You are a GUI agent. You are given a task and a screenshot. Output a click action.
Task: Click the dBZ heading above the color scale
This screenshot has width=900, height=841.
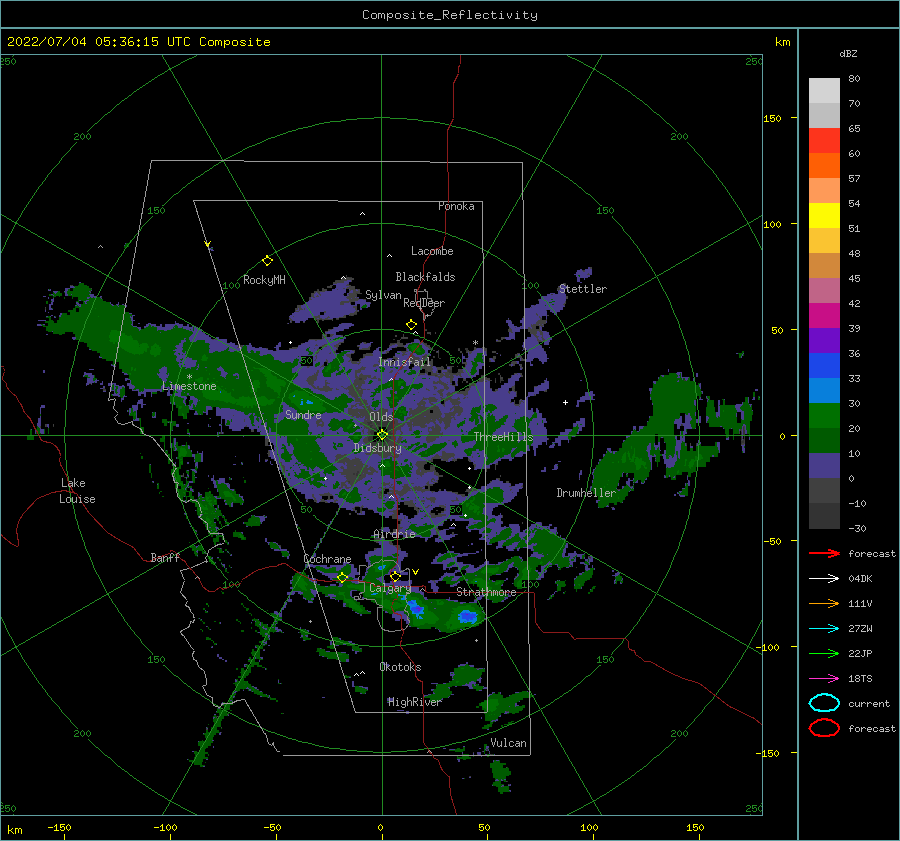[x=848, y=53]
